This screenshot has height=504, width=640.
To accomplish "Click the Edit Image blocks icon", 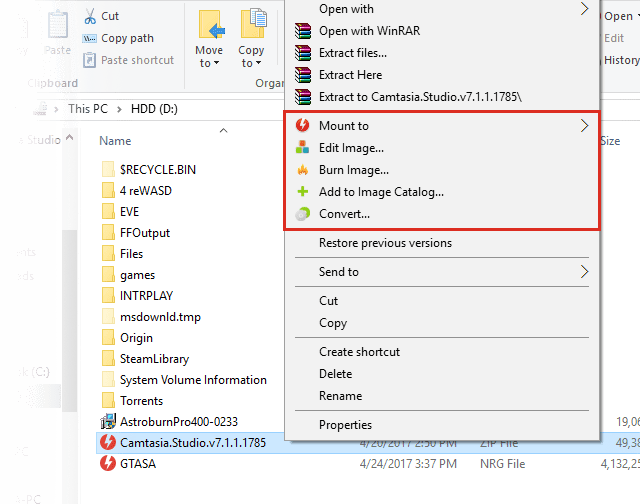I will point(302,147).
